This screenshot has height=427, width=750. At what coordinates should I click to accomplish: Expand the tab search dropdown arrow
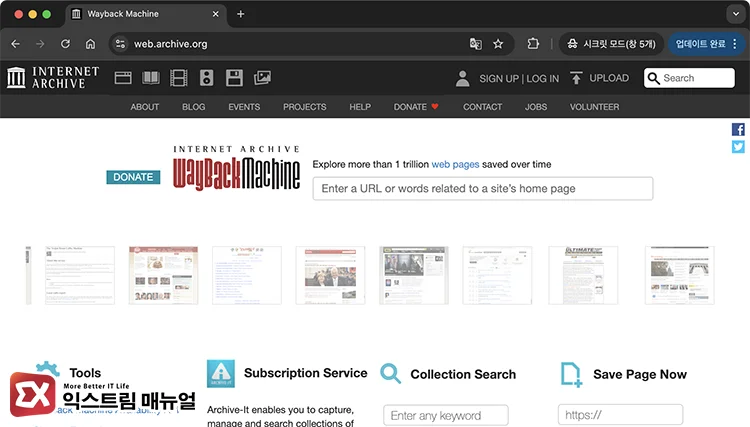pos(736,14)
